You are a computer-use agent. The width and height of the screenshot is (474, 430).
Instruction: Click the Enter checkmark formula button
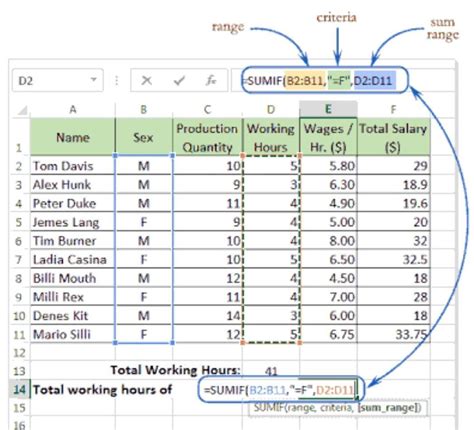[179, 80]
